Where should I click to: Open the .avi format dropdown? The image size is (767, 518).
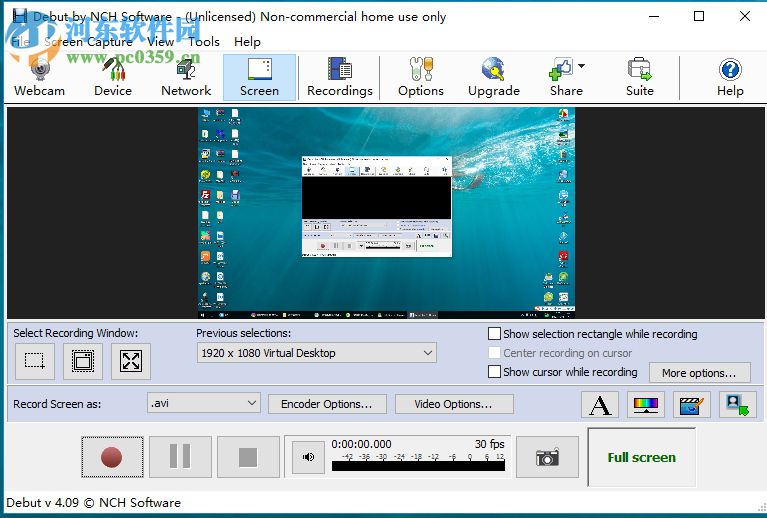pyautogui.click(x=203, y=403)
